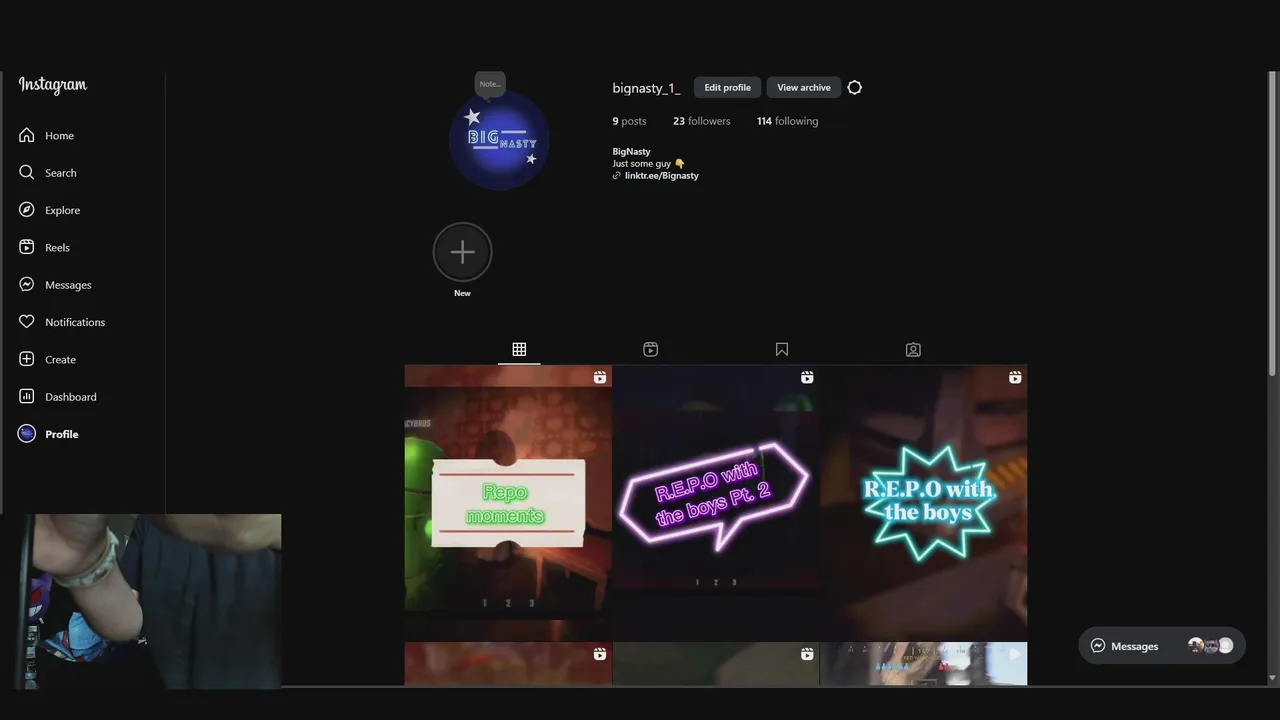This screenshot has height=720, width=1280.
Task: Switch to the Saved bookmark tab
Action: pyautogui.click(x=782, y=349)
